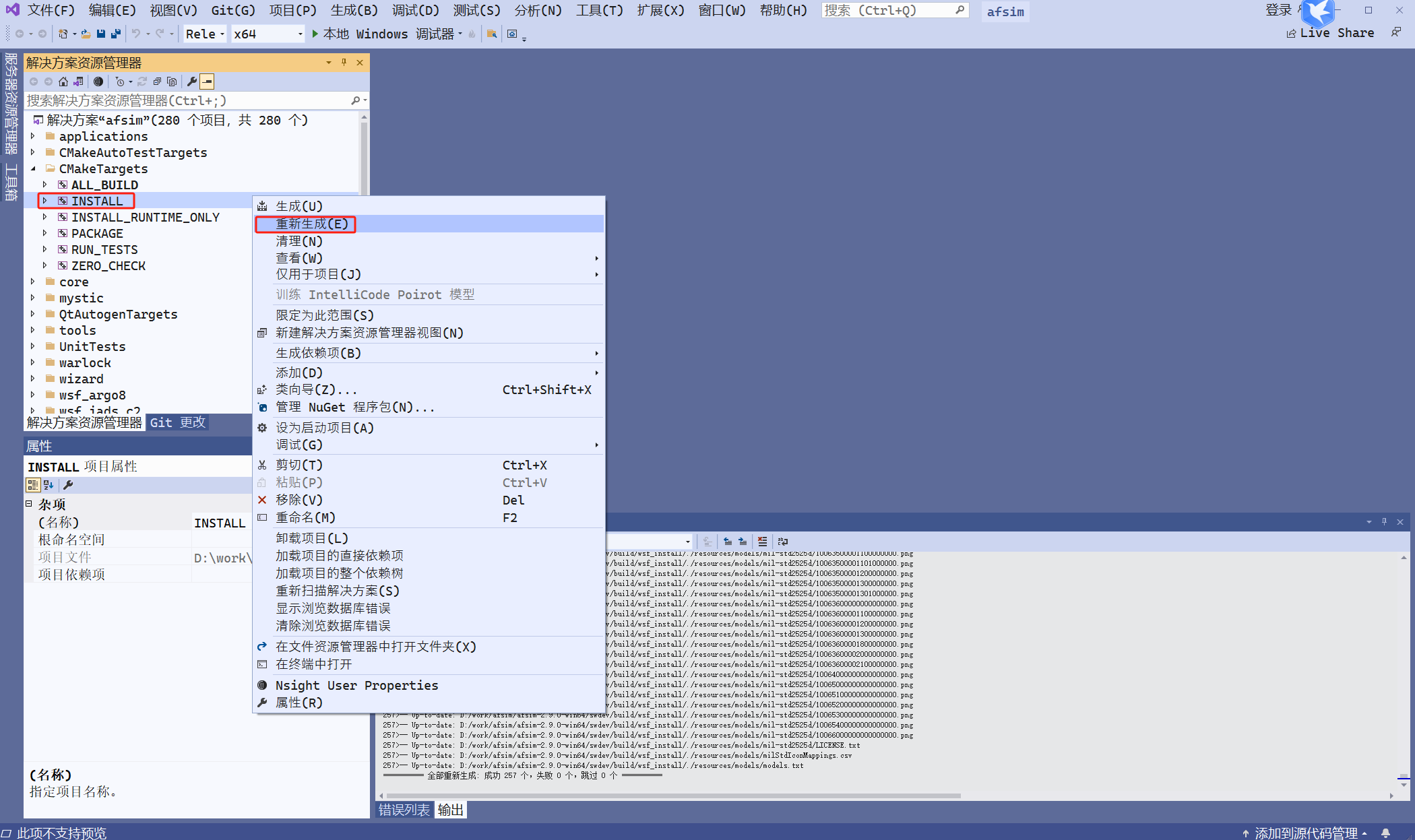
Task: Switch to the 错误列表 tab
Action: coord(404,810)
